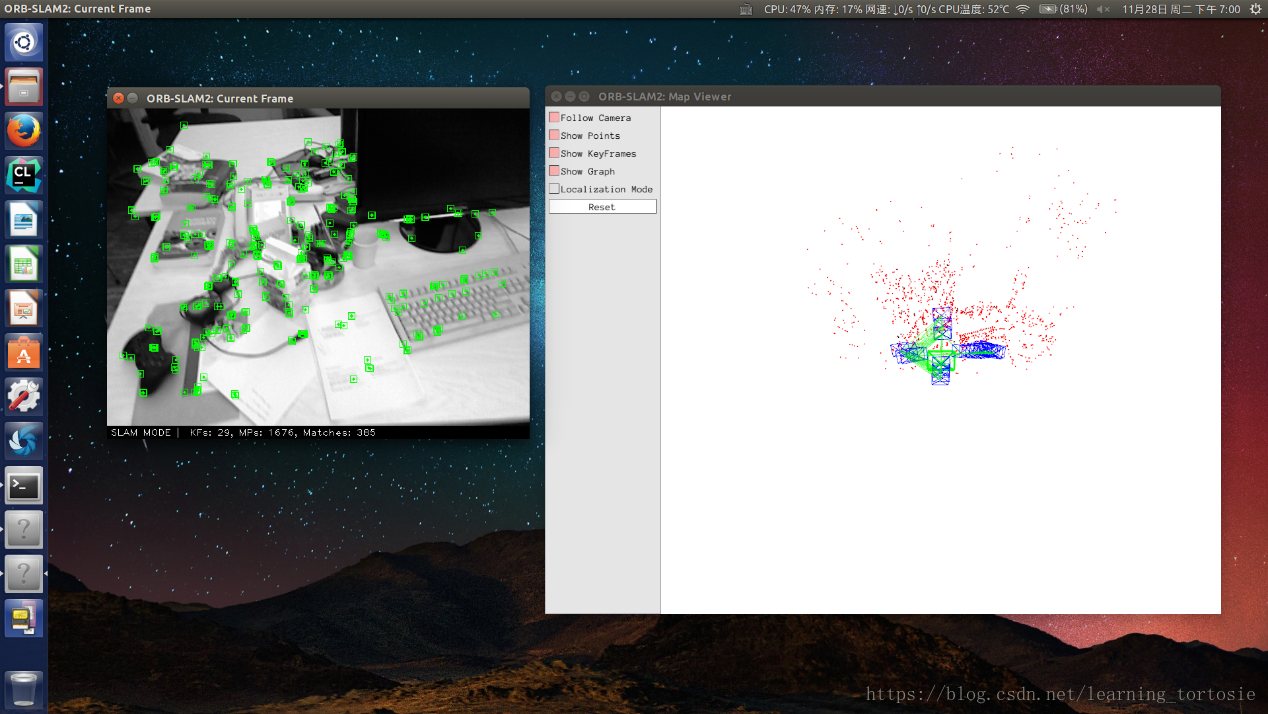Maximize the Map Viewer window
The width and height of the screenshot is (1268, 714).
(x=584, y=97)
